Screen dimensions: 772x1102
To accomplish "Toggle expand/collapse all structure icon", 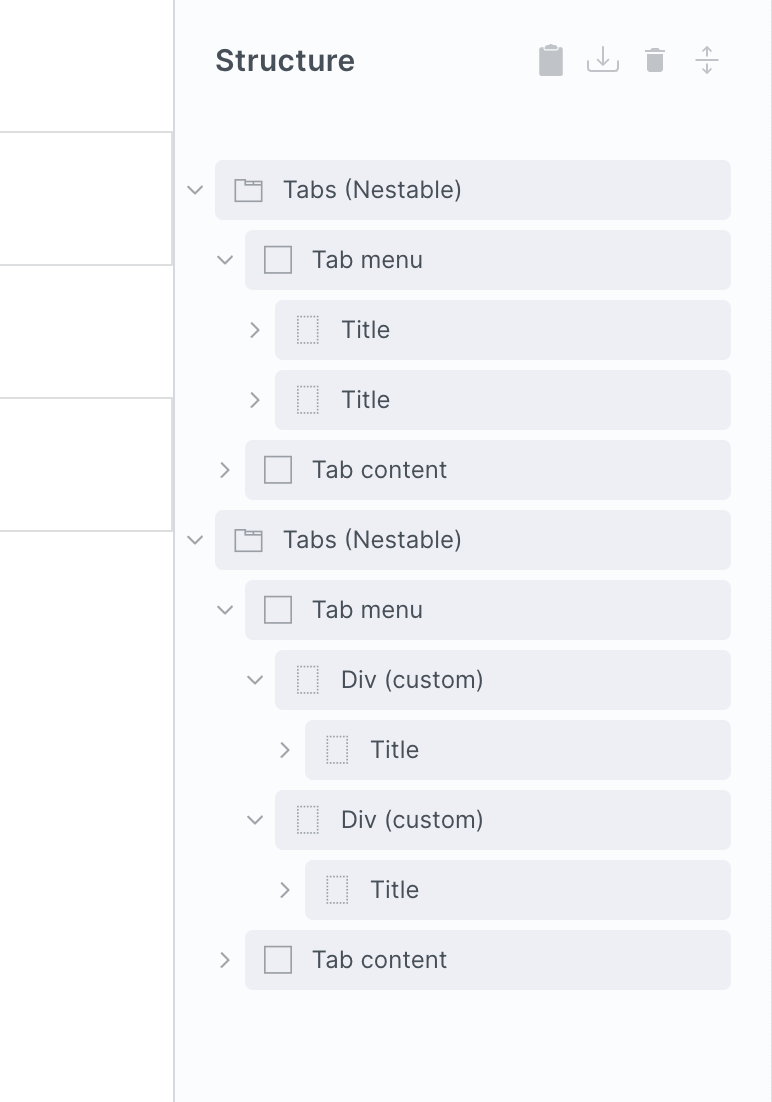I will (x=707, y=61).
